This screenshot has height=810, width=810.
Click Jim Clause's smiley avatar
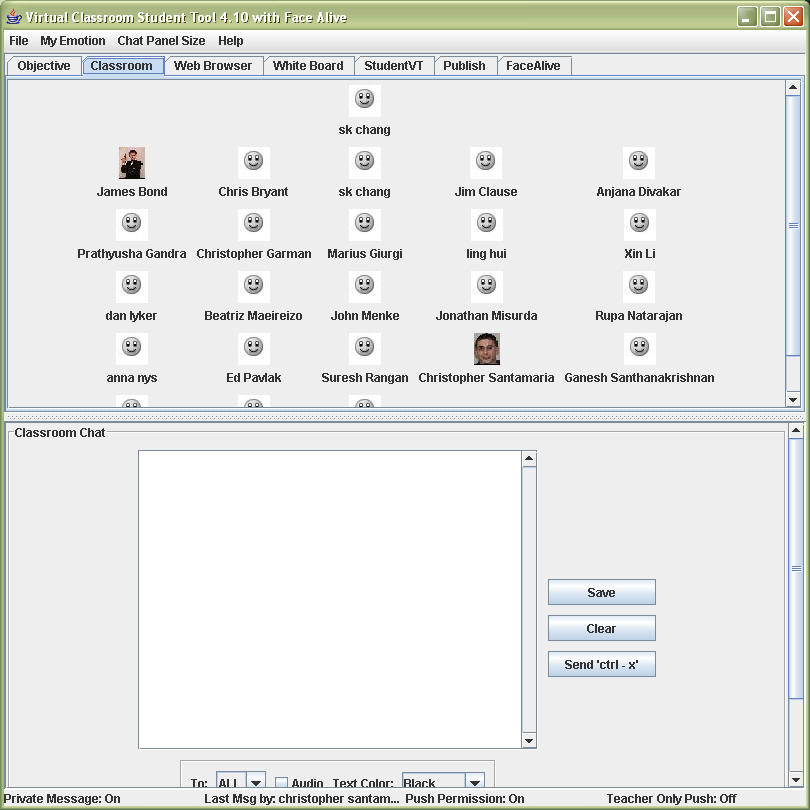click(x=486, y=162)
